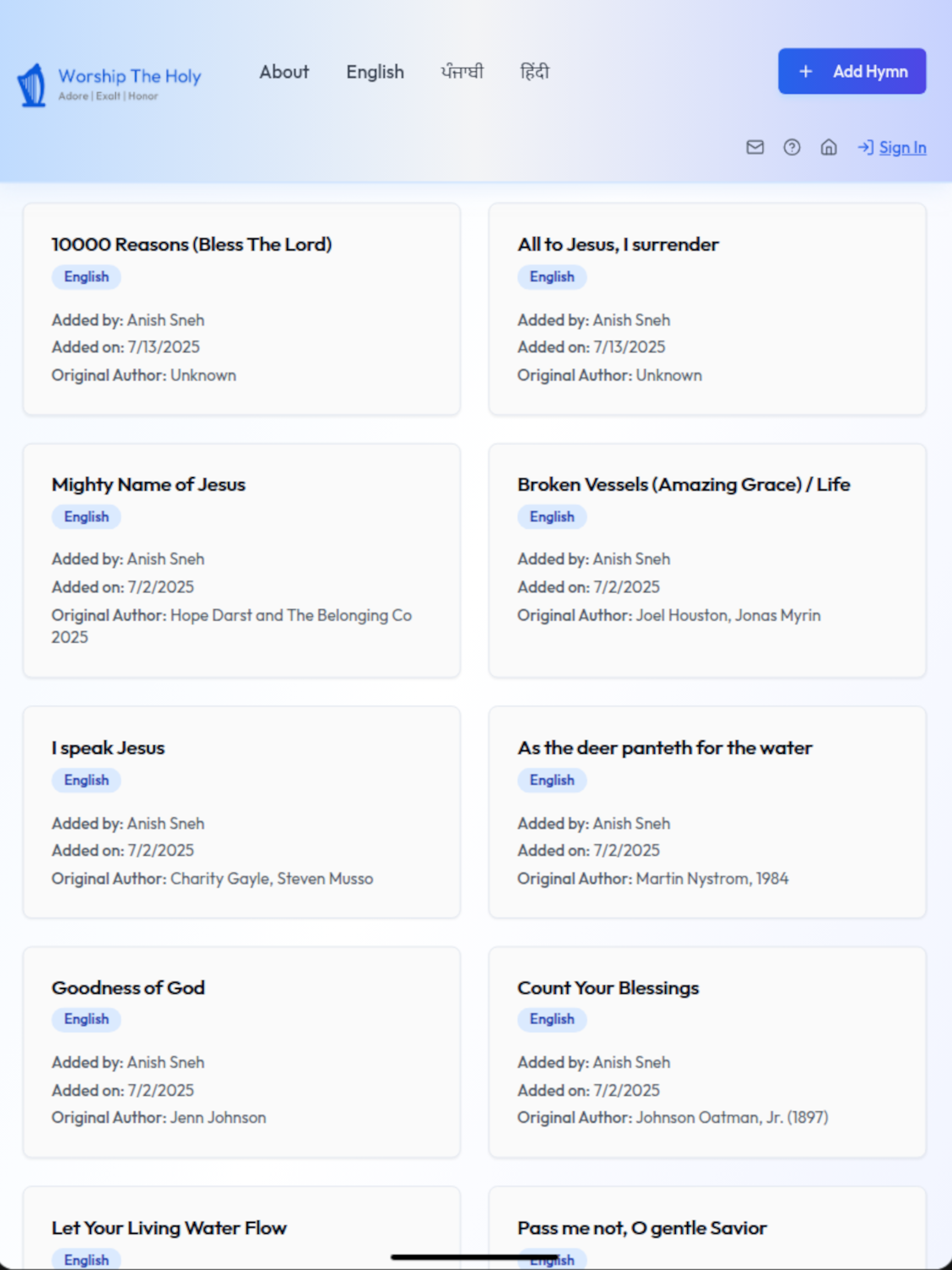Open Pass me not, O gentle Savior

642,1228
